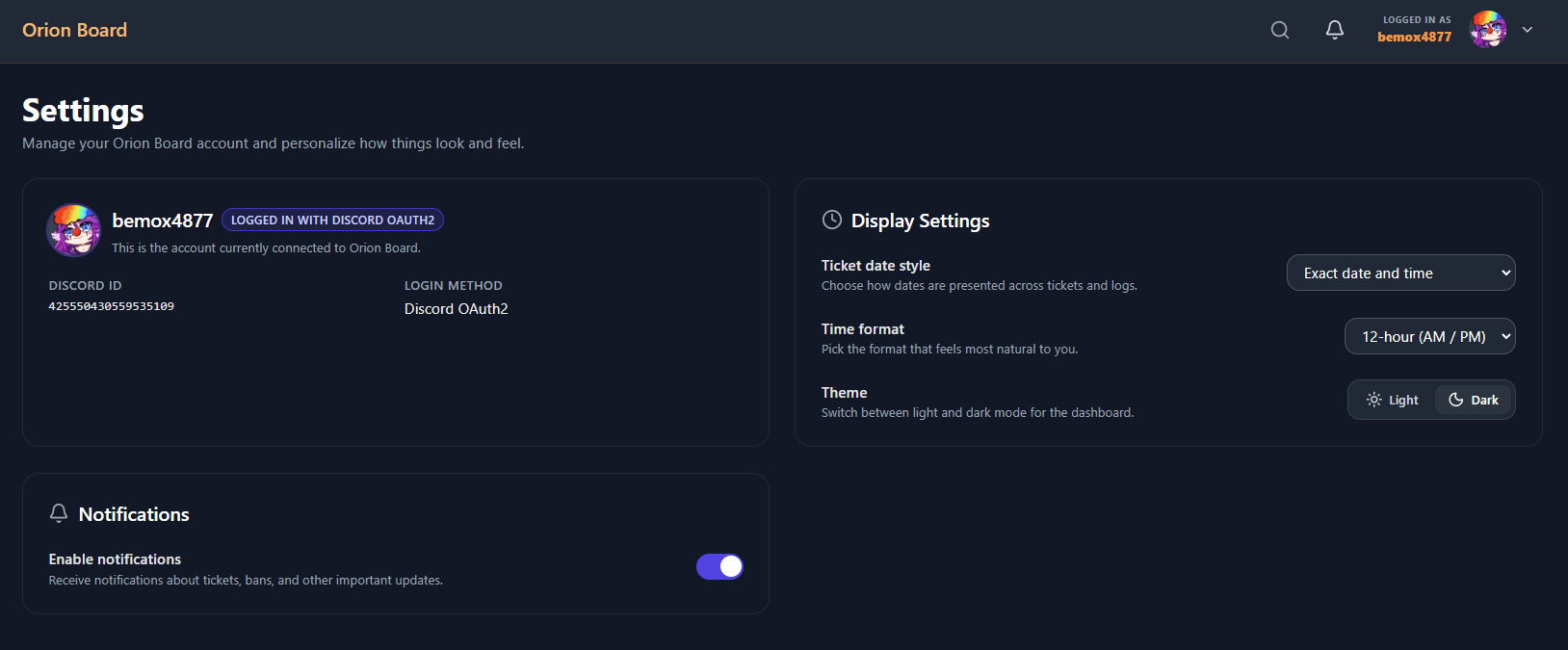Click the Logged in with Discord OAuth2 badge
Screen dimensions: 1568x650
pyautogui.click(x=332, y=220)
